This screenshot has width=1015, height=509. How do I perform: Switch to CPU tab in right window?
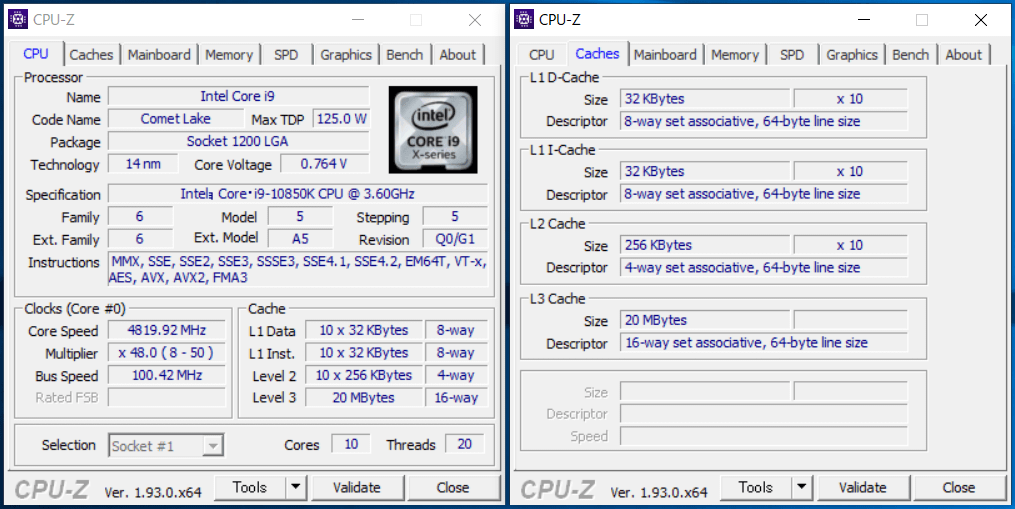542,55
